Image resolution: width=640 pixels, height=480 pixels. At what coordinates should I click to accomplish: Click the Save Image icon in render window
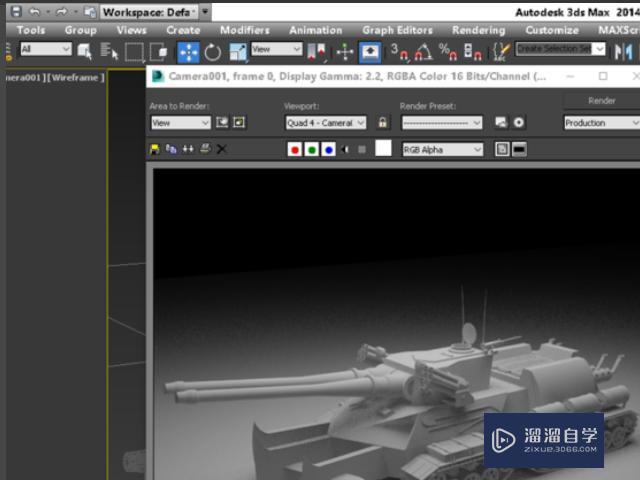pyautogui.click(x=155, y=149)
